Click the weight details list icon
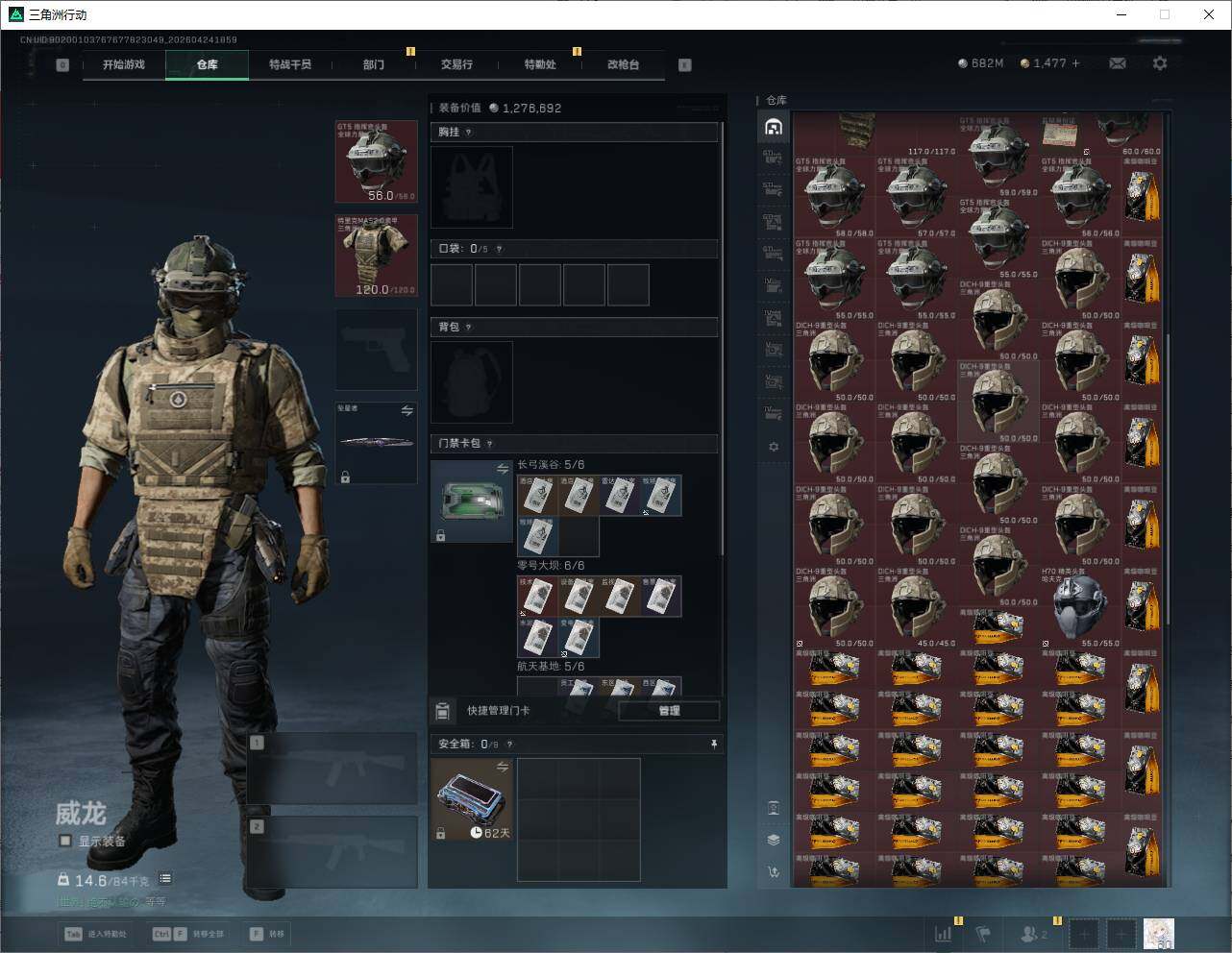This screenshot has width=1232, height=953. [165, 878]
